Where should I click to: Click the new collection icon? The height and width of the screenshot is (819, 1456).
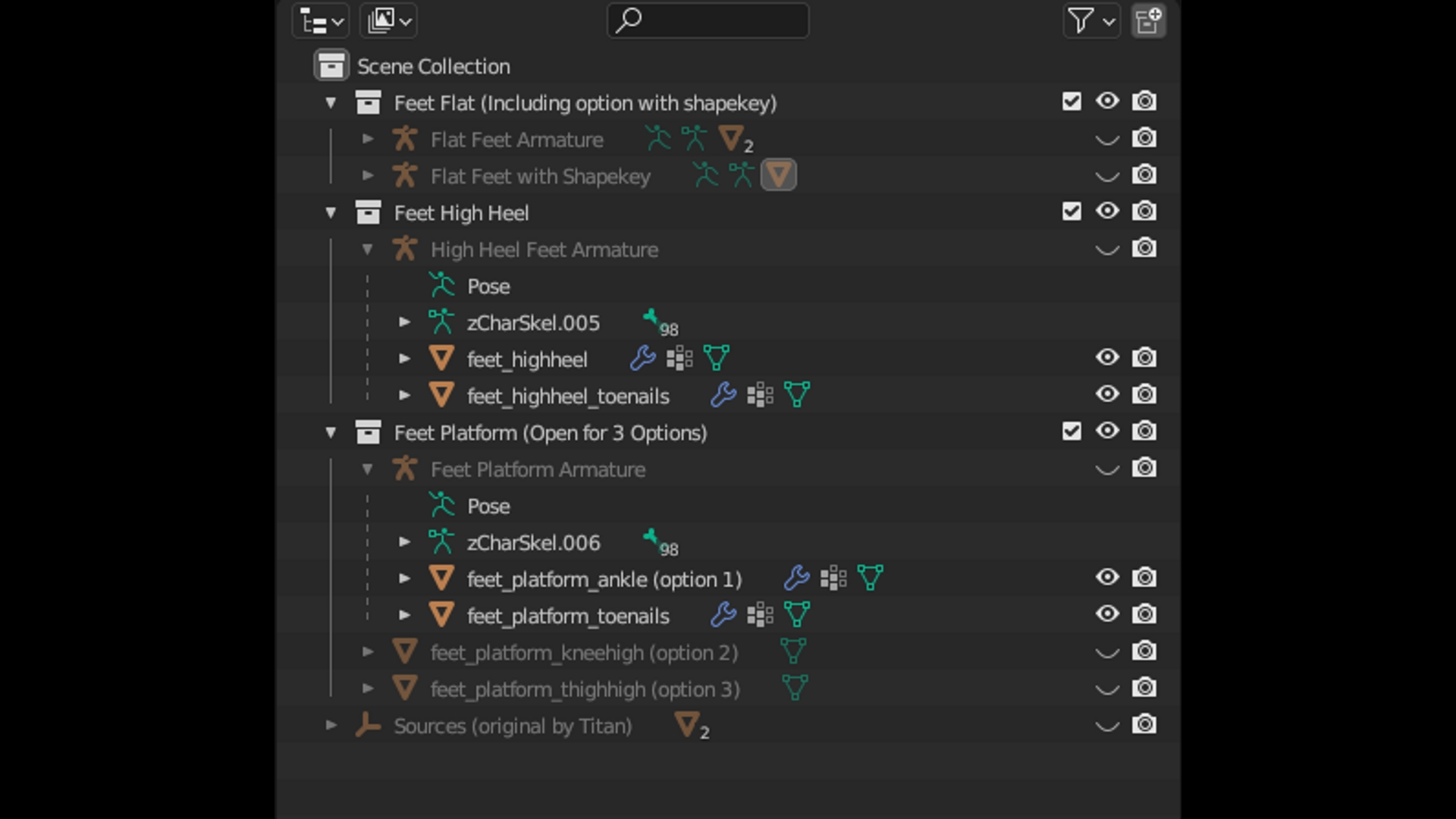pyautogui.click(x=1148, y=21)
